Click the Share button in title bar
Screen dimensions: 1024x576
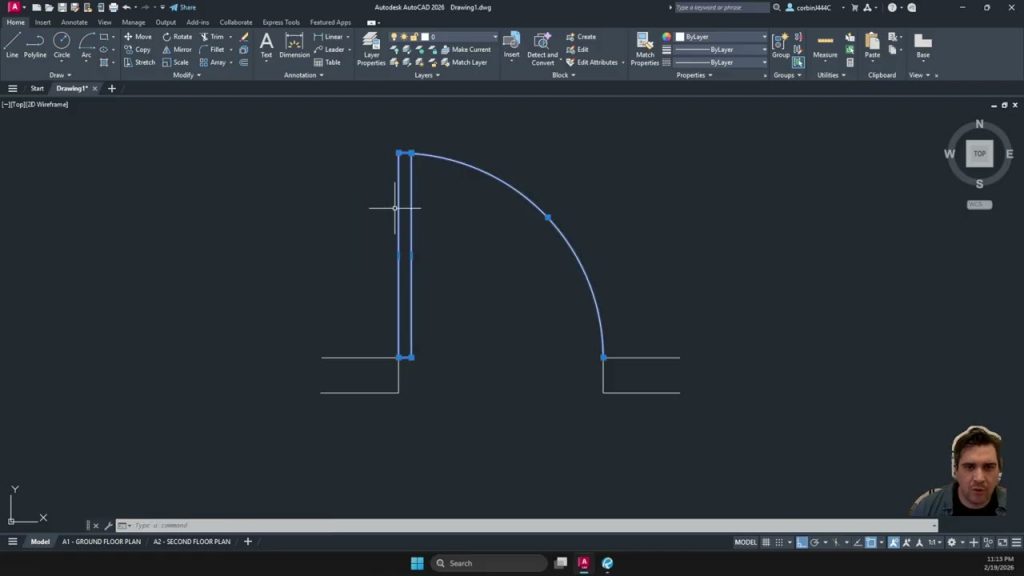[x=183, y=7]
